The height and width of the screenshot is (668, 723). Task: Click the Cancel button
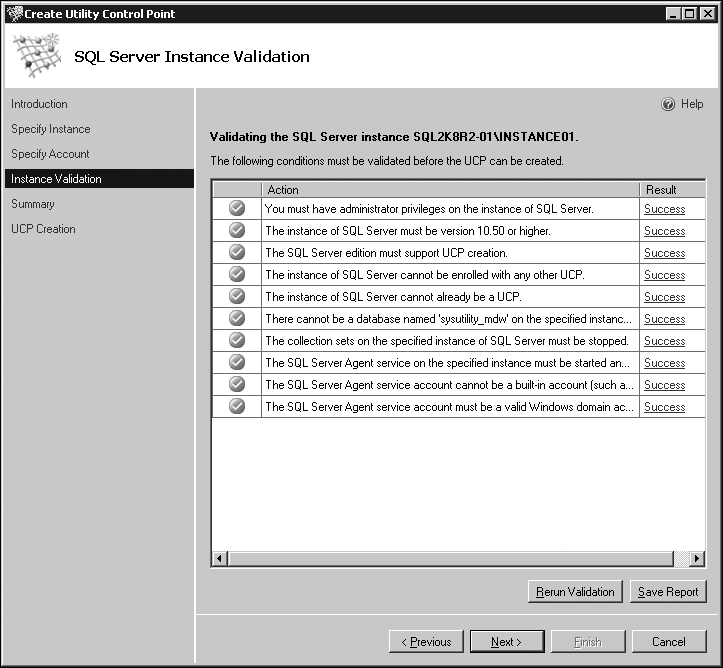click(669, 642)
